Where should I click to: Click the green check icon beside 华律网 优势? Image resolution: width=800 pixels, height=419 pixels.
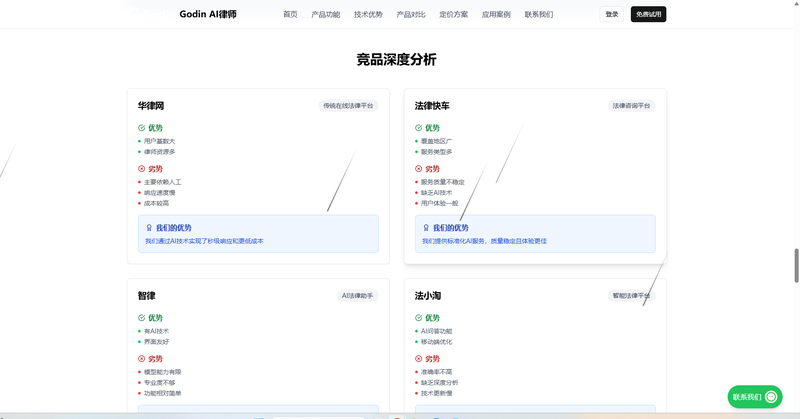click(x=141, y=128)
